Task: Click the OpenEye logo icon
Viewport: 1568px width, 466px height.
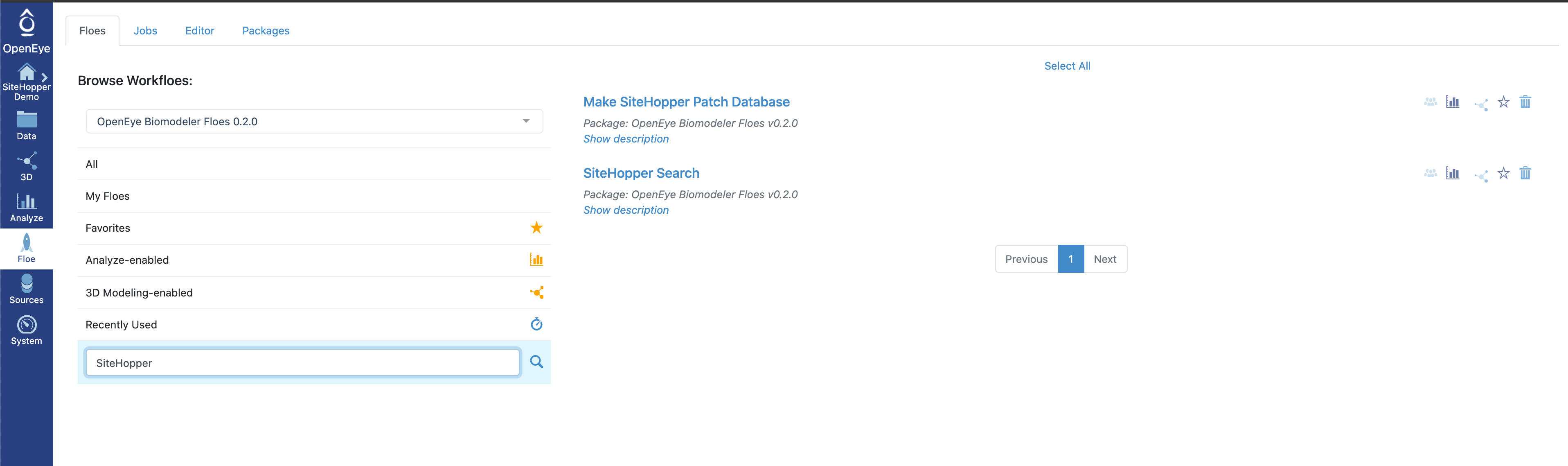Action: pos(27,23)
